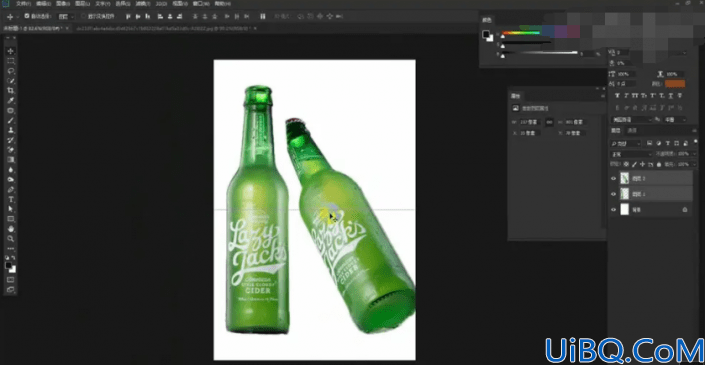This screenshot has height=365, width=705.
Task: Select the Spot Healing Brush tool
Action: [11, 111]
